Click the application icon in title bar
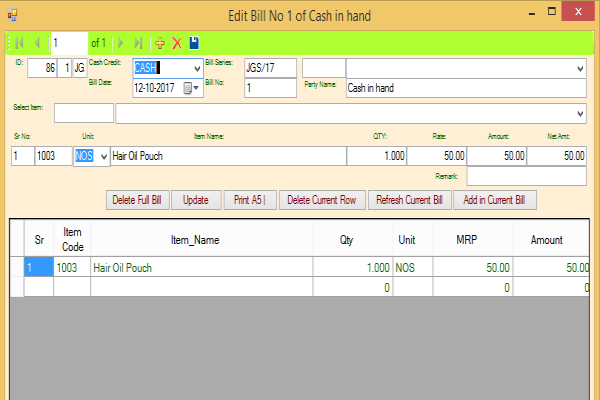 pos(12,15)
